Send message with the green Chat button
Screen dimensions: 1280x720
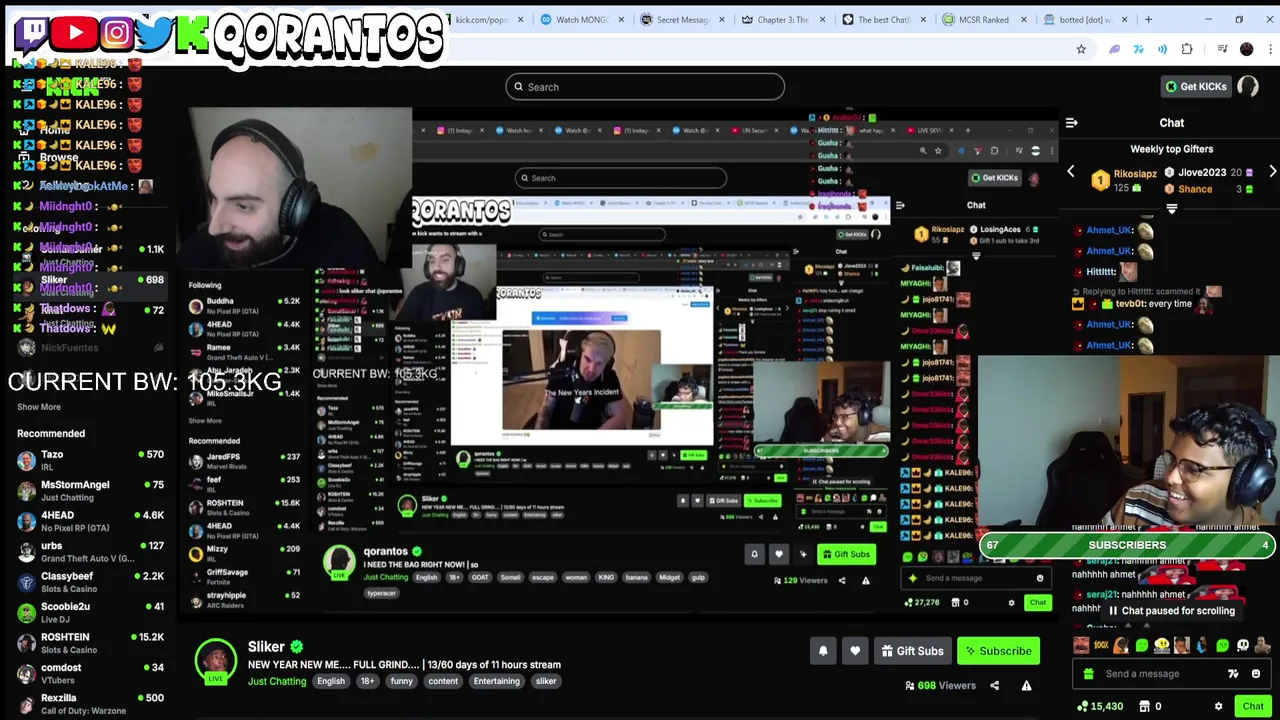point(1253,706)
